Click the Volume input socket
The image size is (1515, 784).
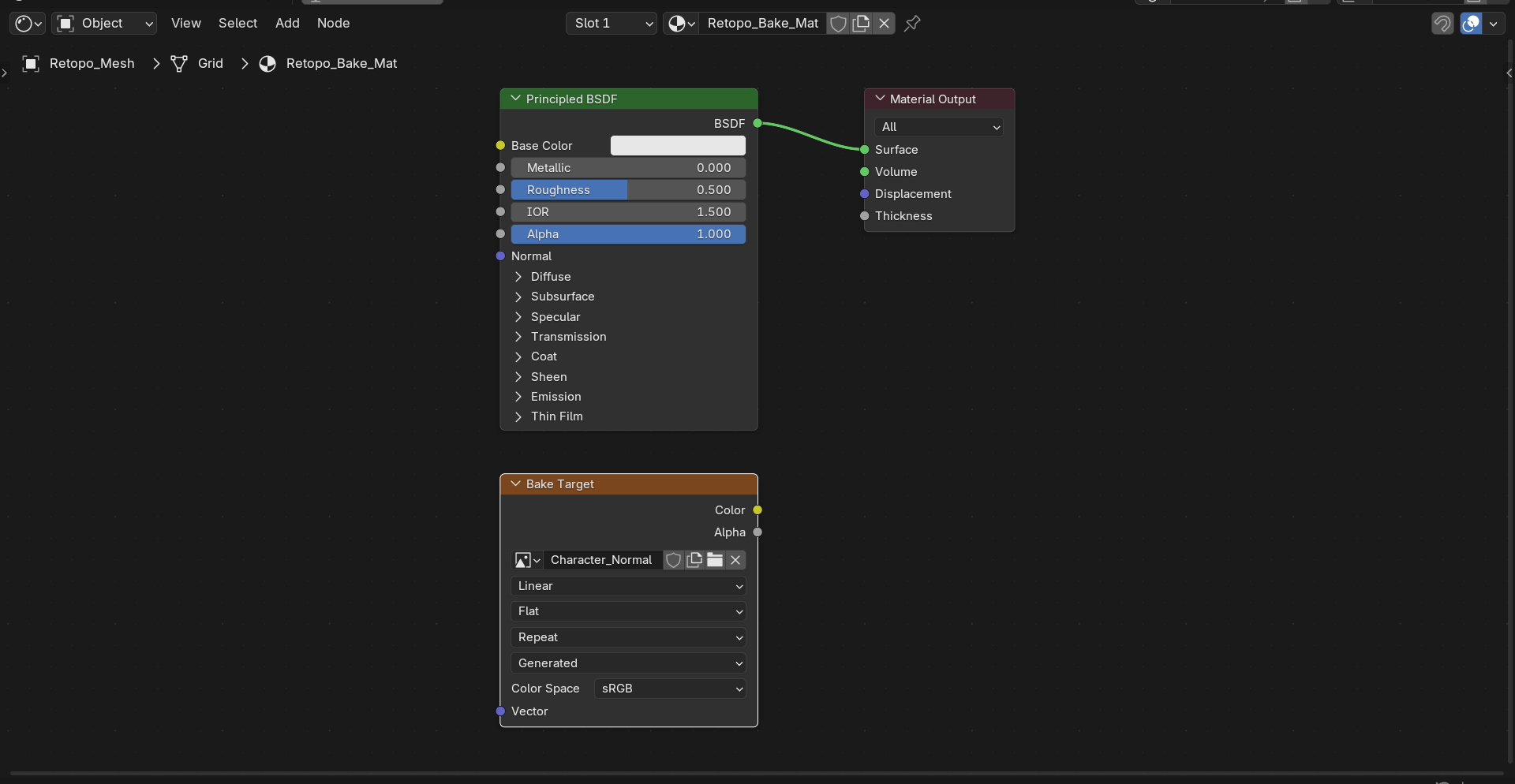[x=865, y=172]
